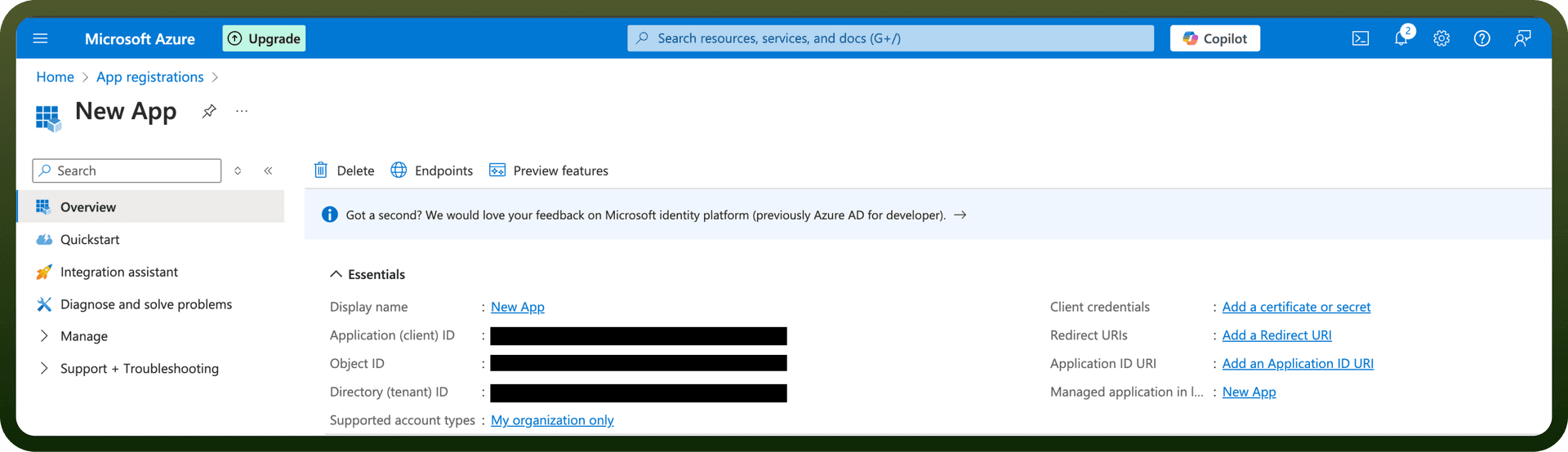Click the search resources, services and docs field
The image size is (1568, 452).
[890, 38]
